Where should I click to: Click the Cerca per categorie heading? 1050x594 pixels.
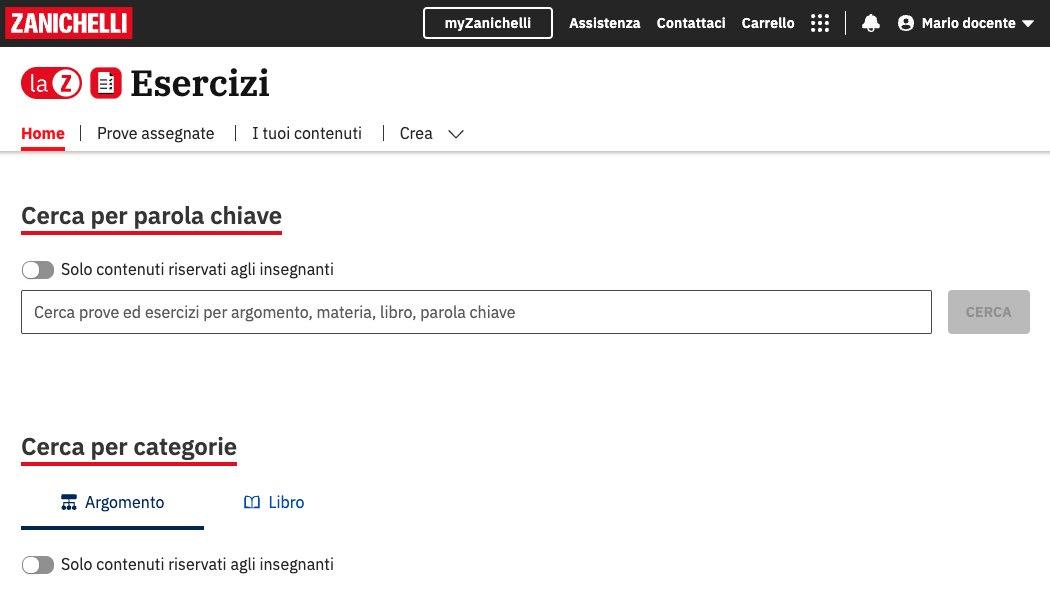129,447
